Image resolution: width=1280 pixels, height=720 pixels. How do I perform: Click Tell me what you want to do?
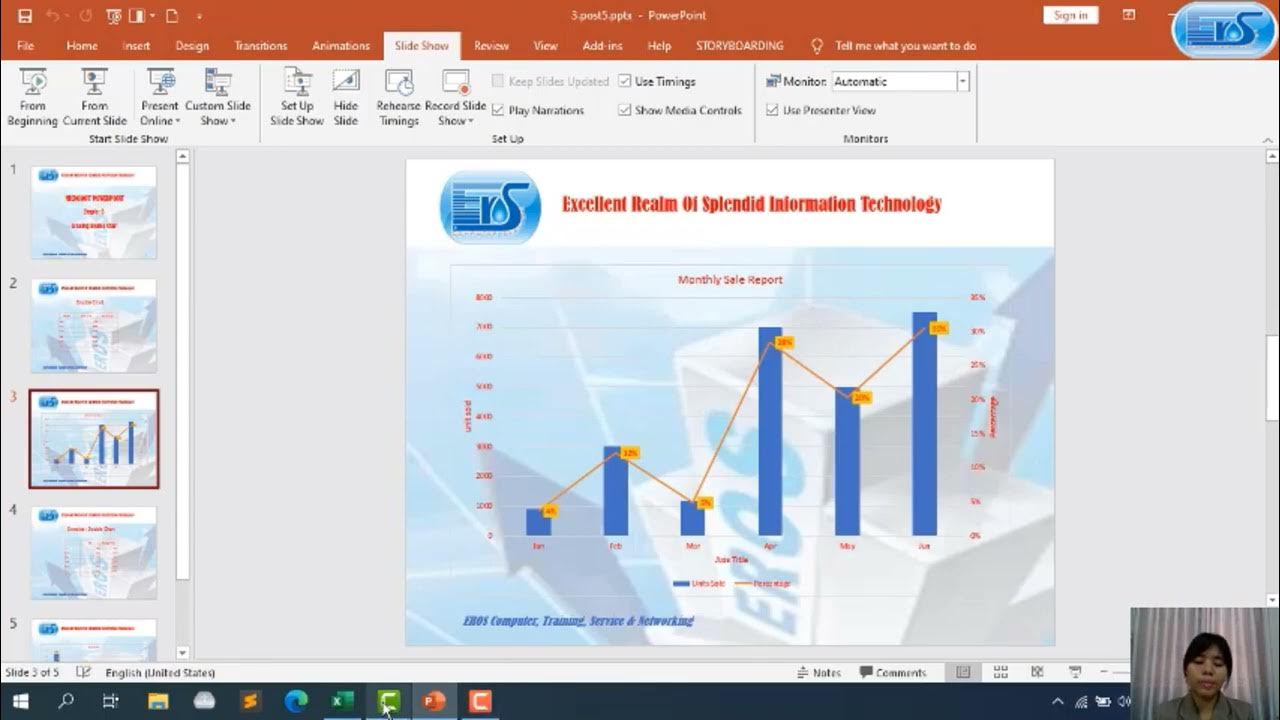click(905, 46)
